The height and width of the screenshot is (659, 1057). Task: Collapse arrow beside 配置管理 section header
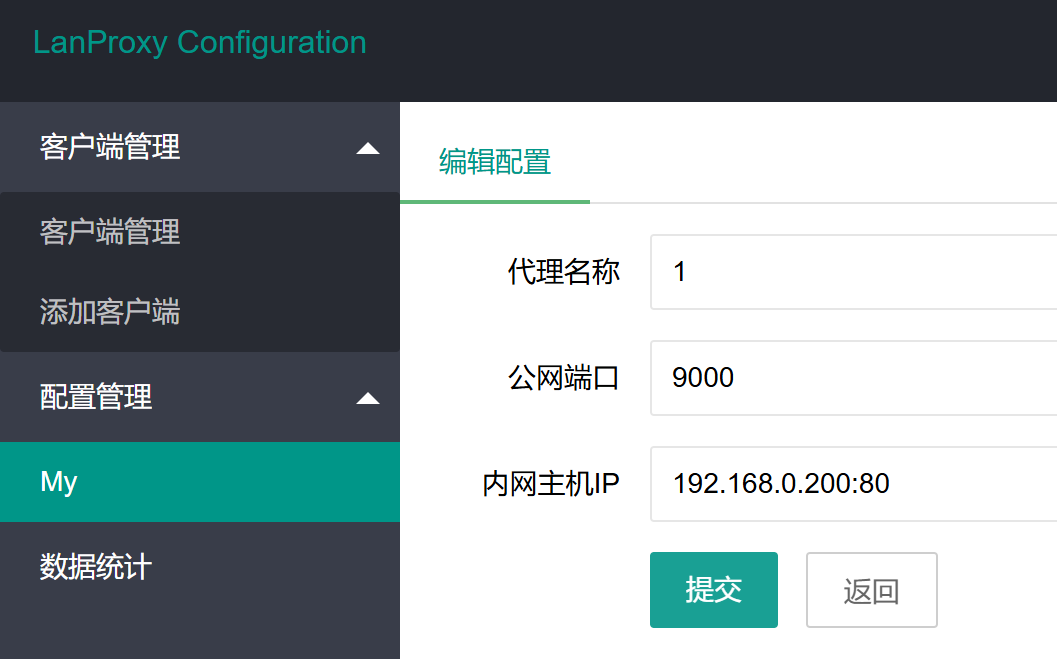click(368, 399)
